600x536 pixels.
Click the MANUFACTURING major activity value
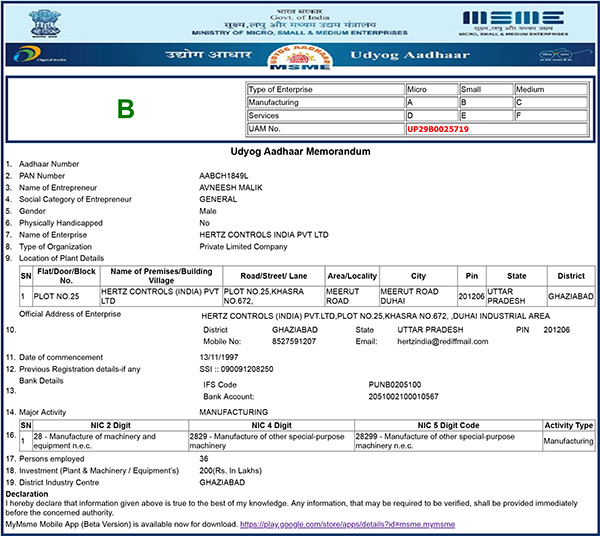(233, 412)
